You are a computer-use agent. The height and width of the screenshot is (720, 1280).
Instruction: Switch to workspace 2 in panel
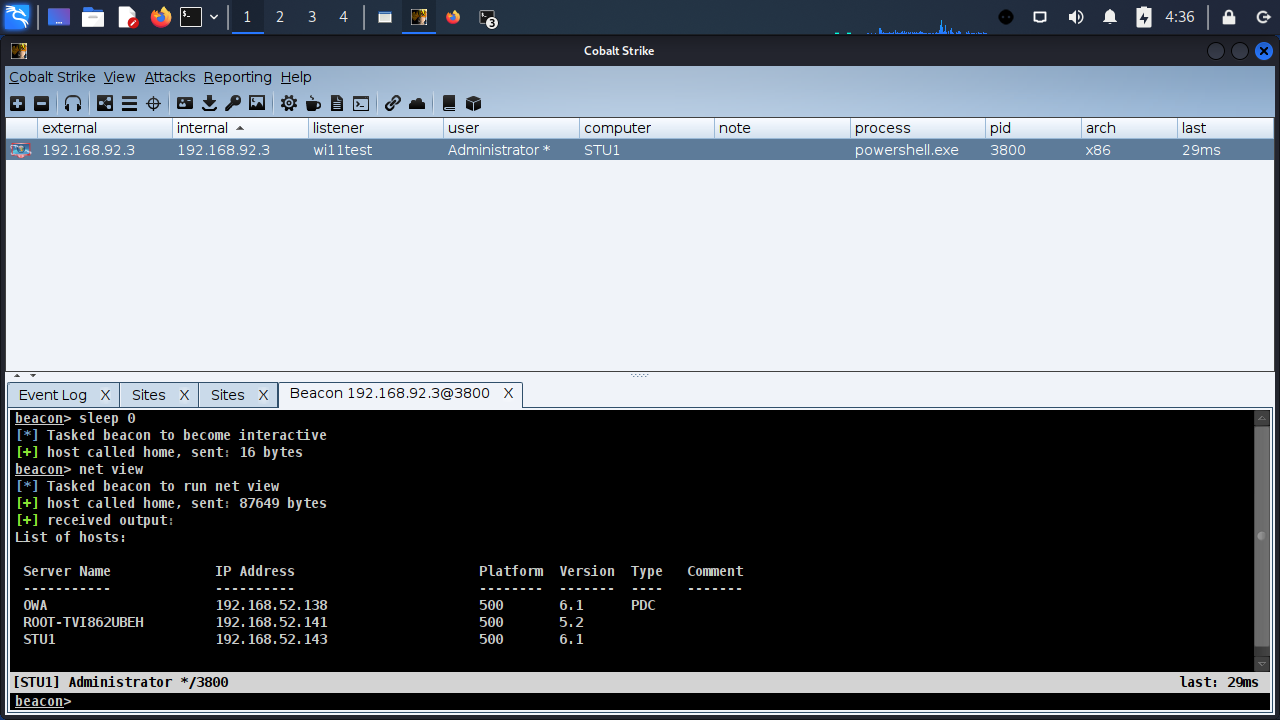tap(279, 17)
